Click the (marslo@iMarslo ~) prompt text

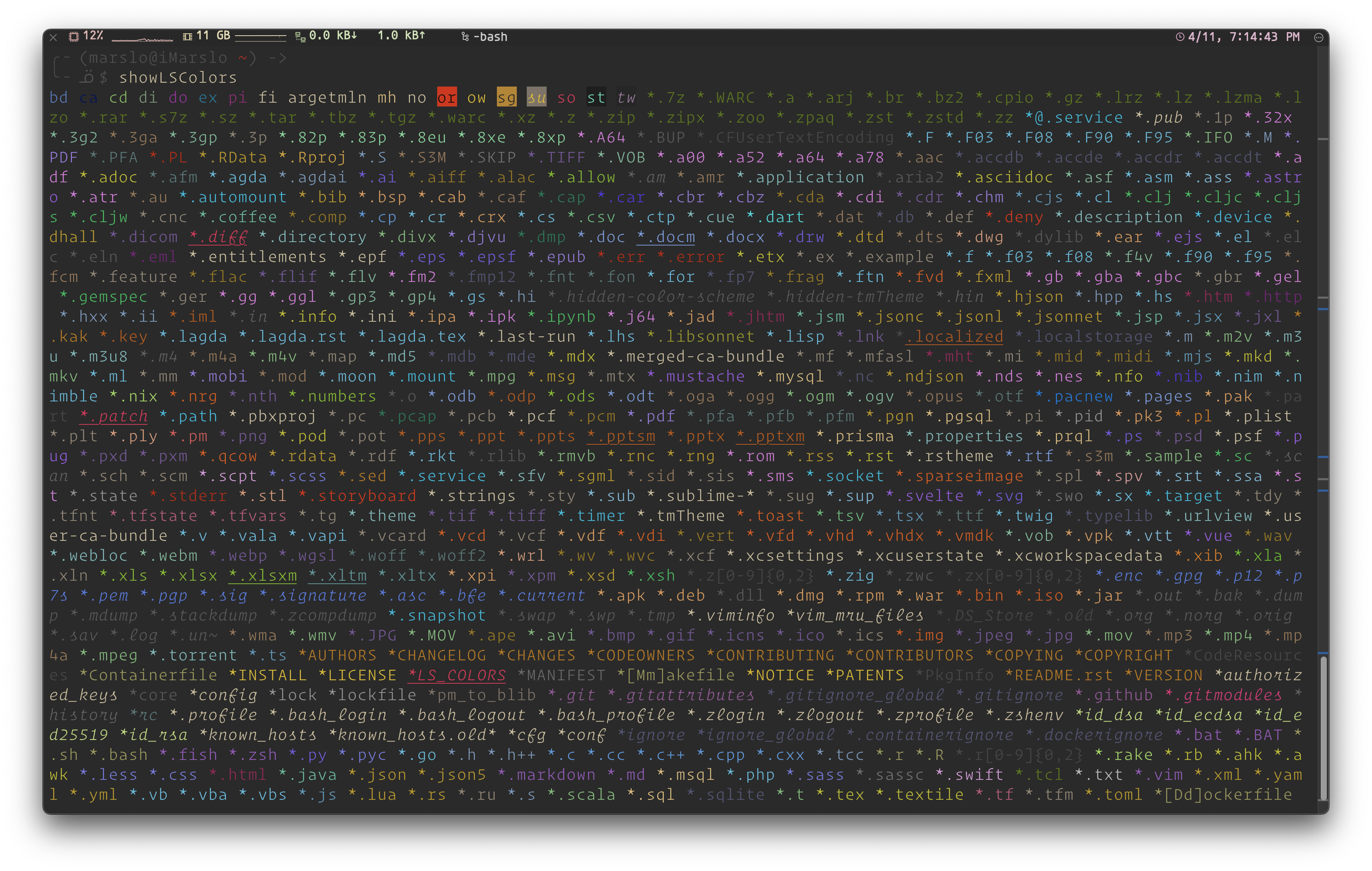pos(168,57)
